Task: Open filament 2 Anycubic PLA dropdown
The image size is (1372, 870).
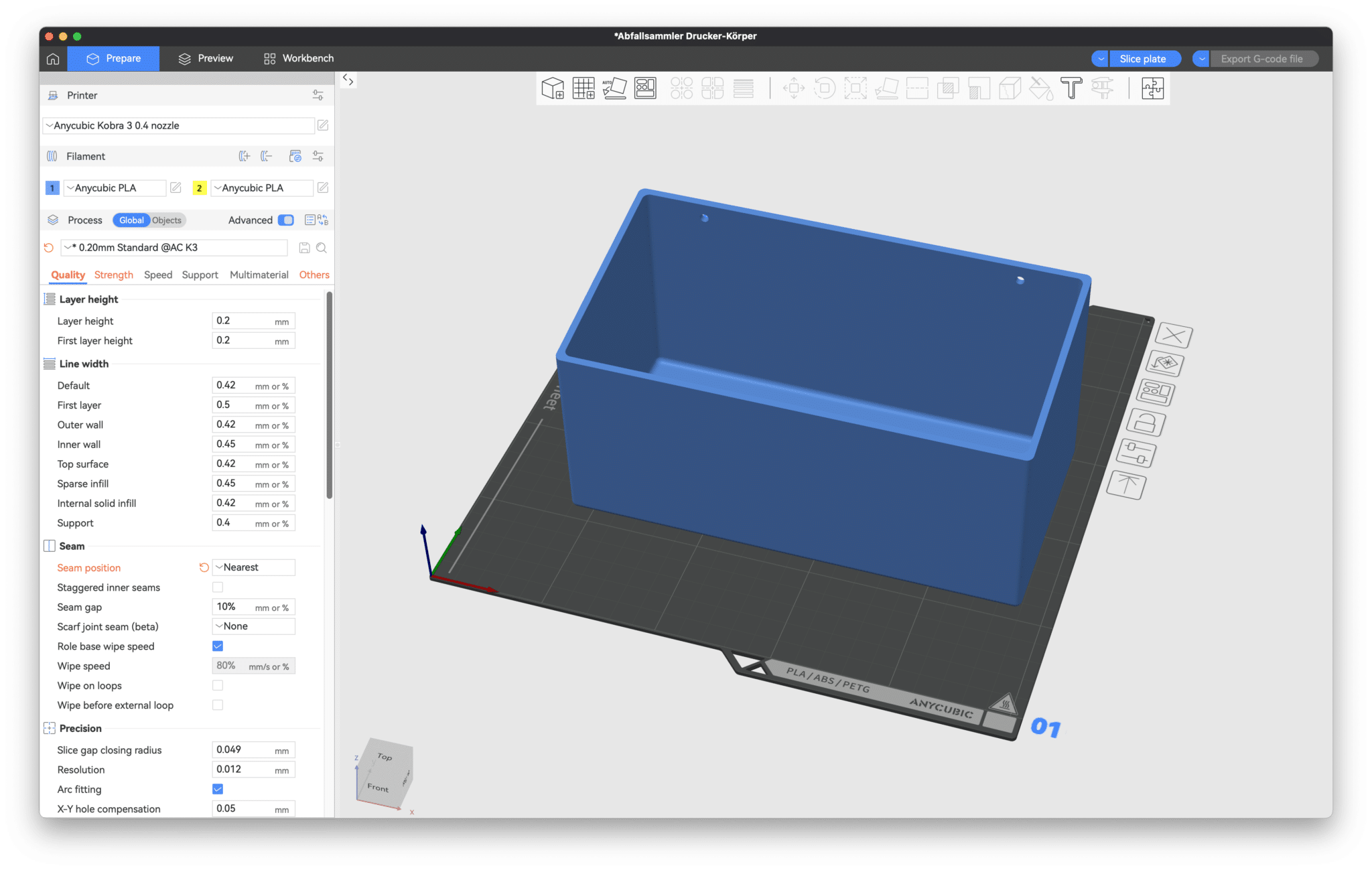Action: point(262,188)
